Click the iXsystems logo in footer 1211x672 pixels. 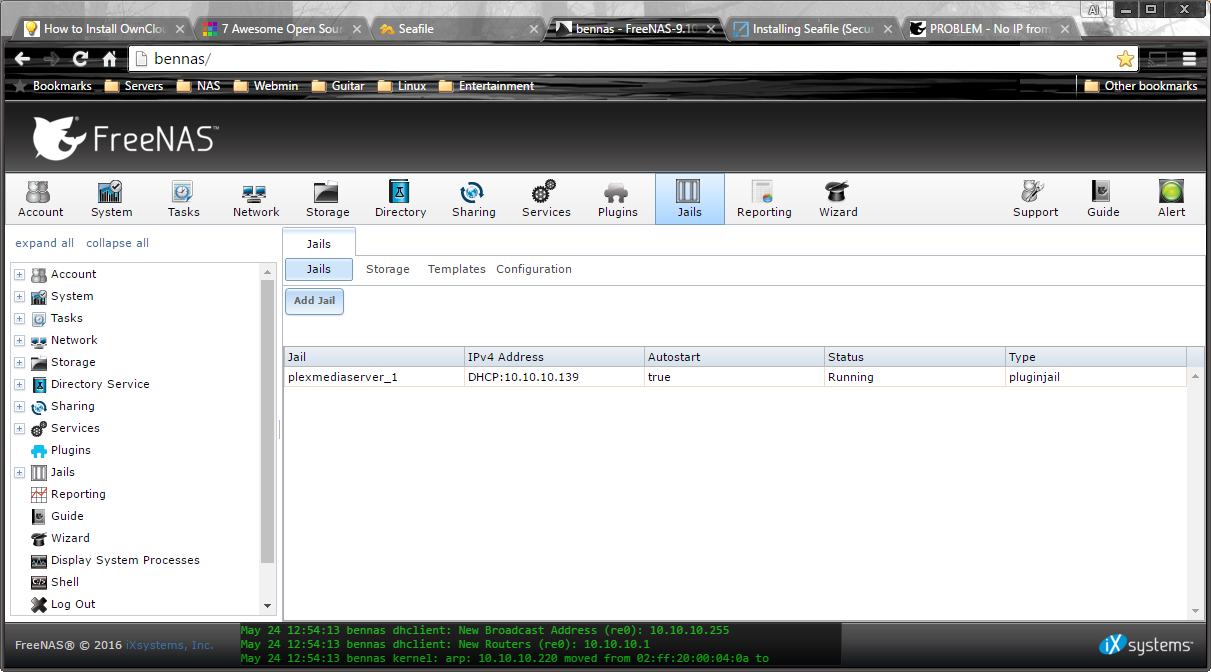point(1145,645)
